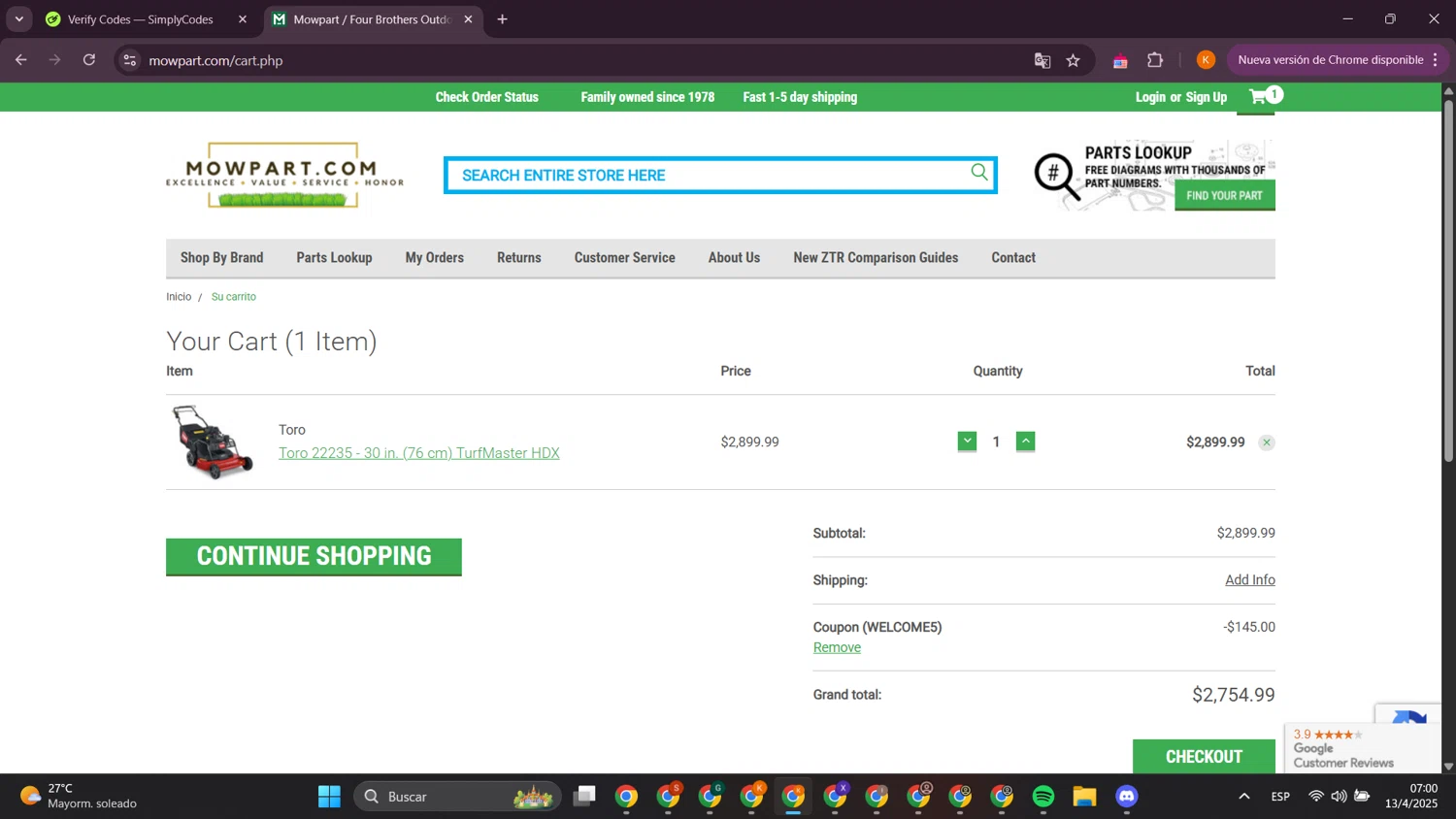Viewport: 1456px width, 819px height.
Task: Click the taskbar Buscar search box
Action: click(457, 797)
